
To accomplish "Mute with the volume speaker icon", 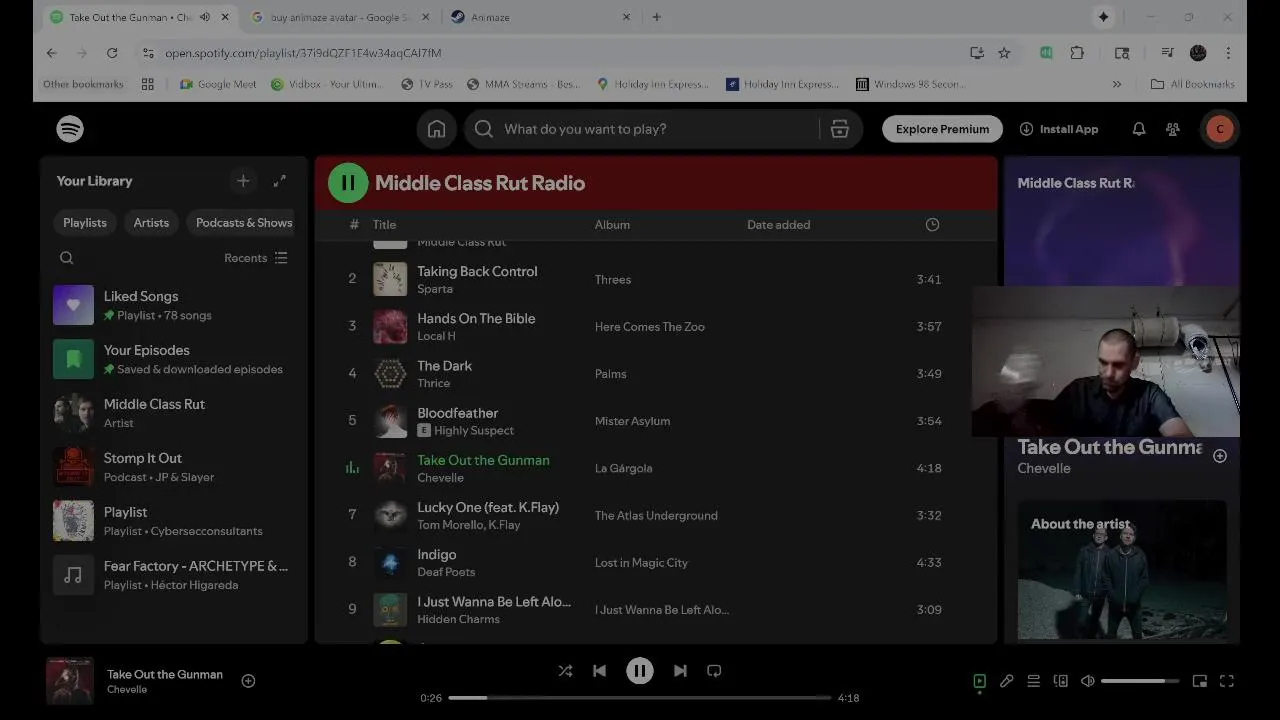I will point(1088,681).
